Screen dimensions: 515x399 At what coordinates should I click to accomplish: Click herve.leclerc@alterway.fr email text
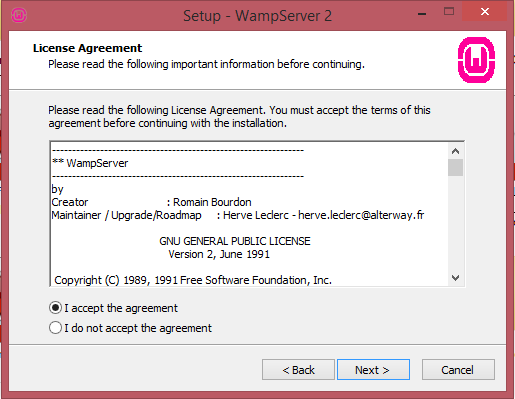361,215
